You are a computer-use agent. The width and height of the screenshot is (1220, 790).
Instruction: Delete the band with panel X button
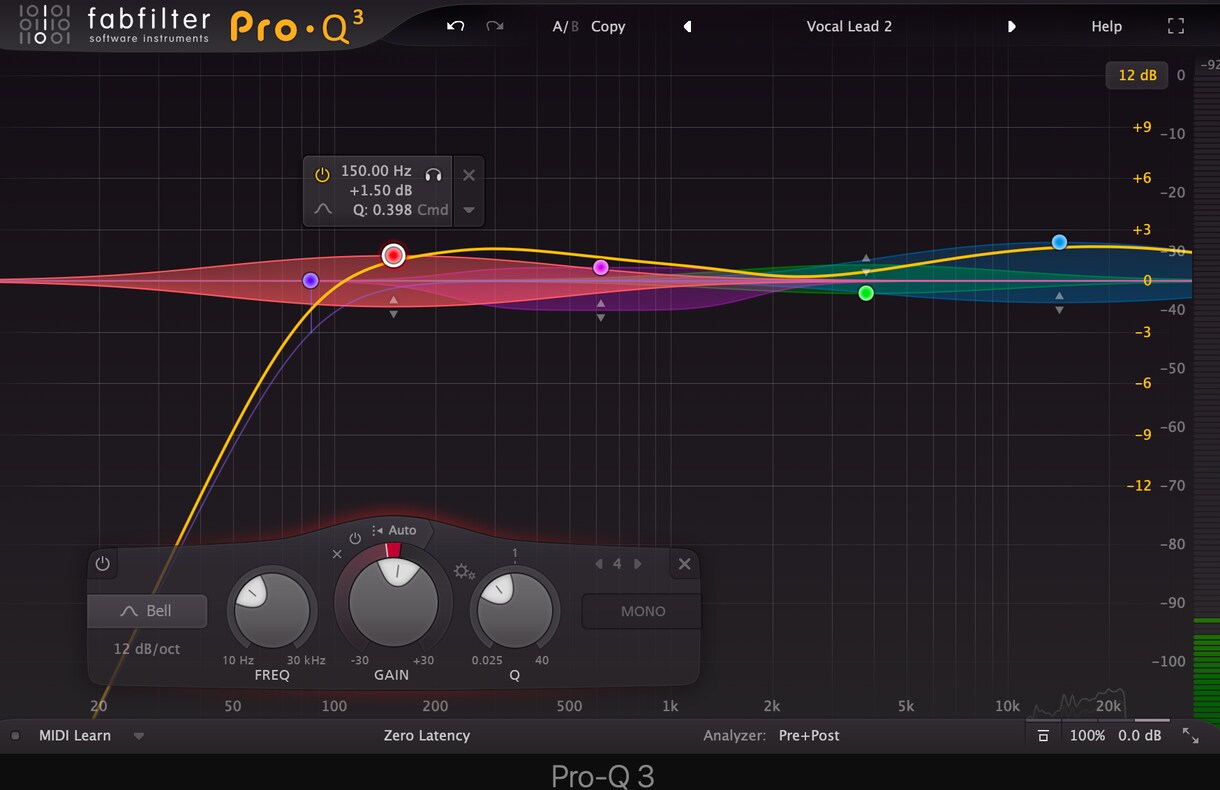click(x=684, y=564)
